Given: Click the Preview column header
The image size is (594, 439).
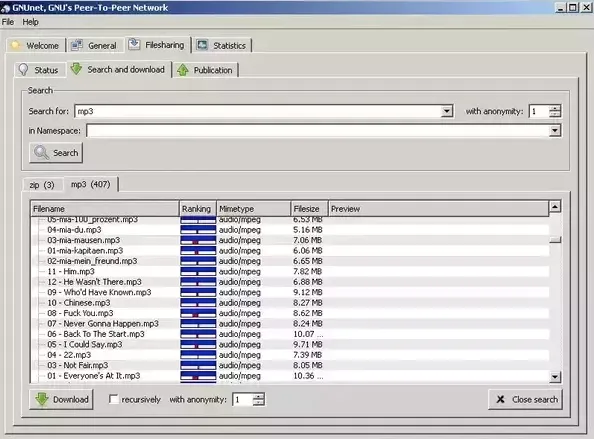Looking at the screenshot, I should tap(438, 209).
